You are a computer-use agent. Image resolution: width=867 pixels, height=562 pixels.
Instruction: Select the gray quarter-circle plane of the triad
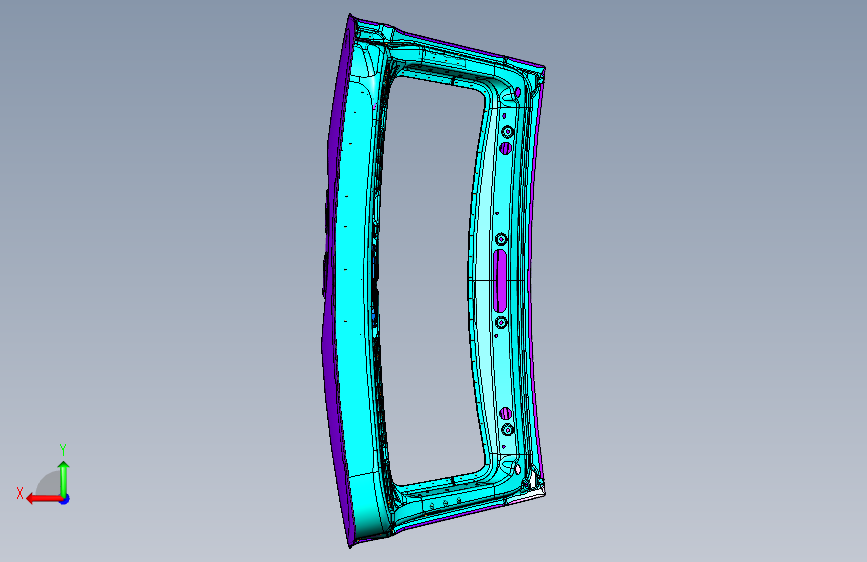[x=49, y=483]
